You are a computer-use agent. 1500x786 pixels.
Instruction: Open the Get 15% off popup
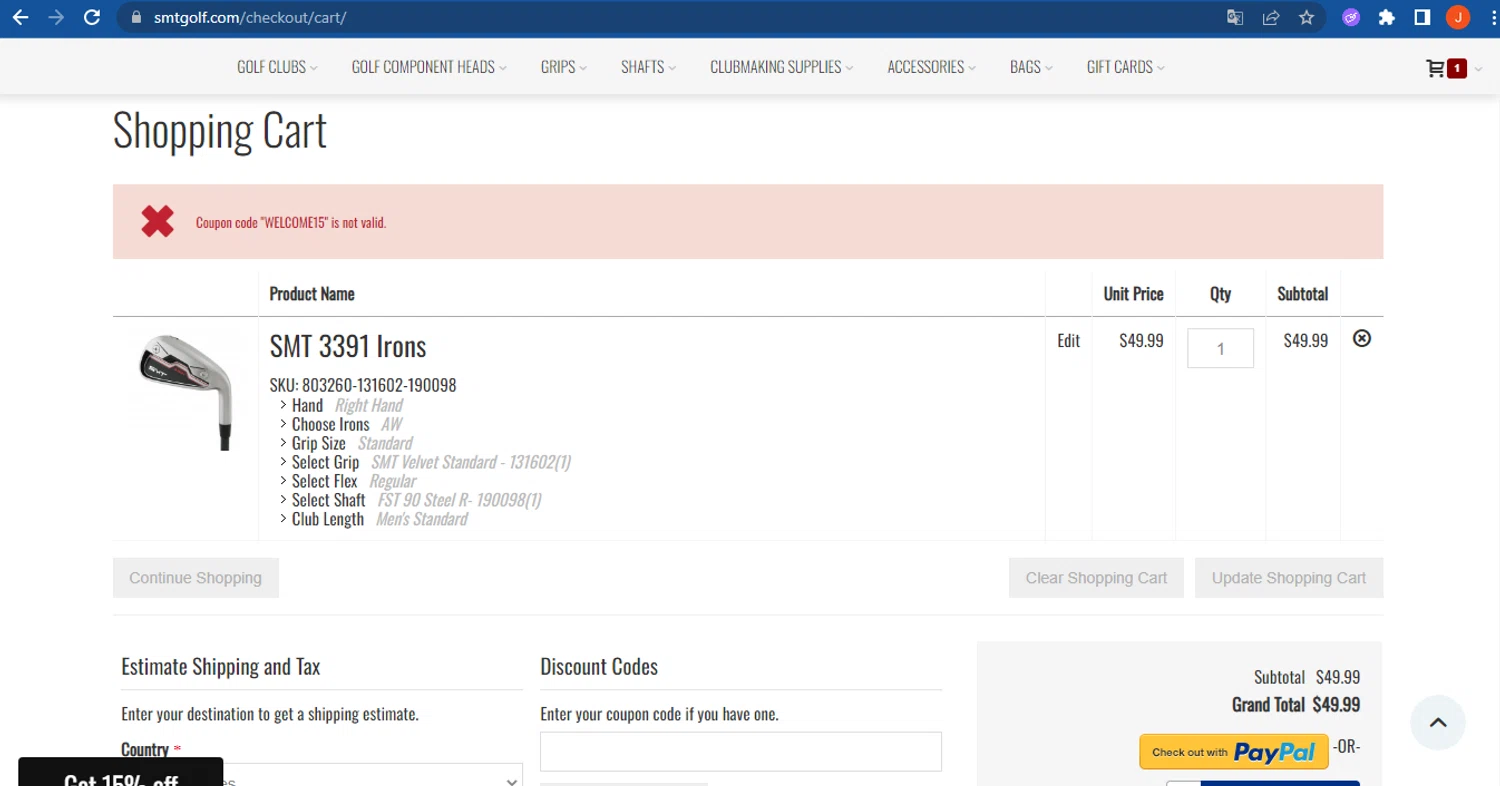coord(120,773)
